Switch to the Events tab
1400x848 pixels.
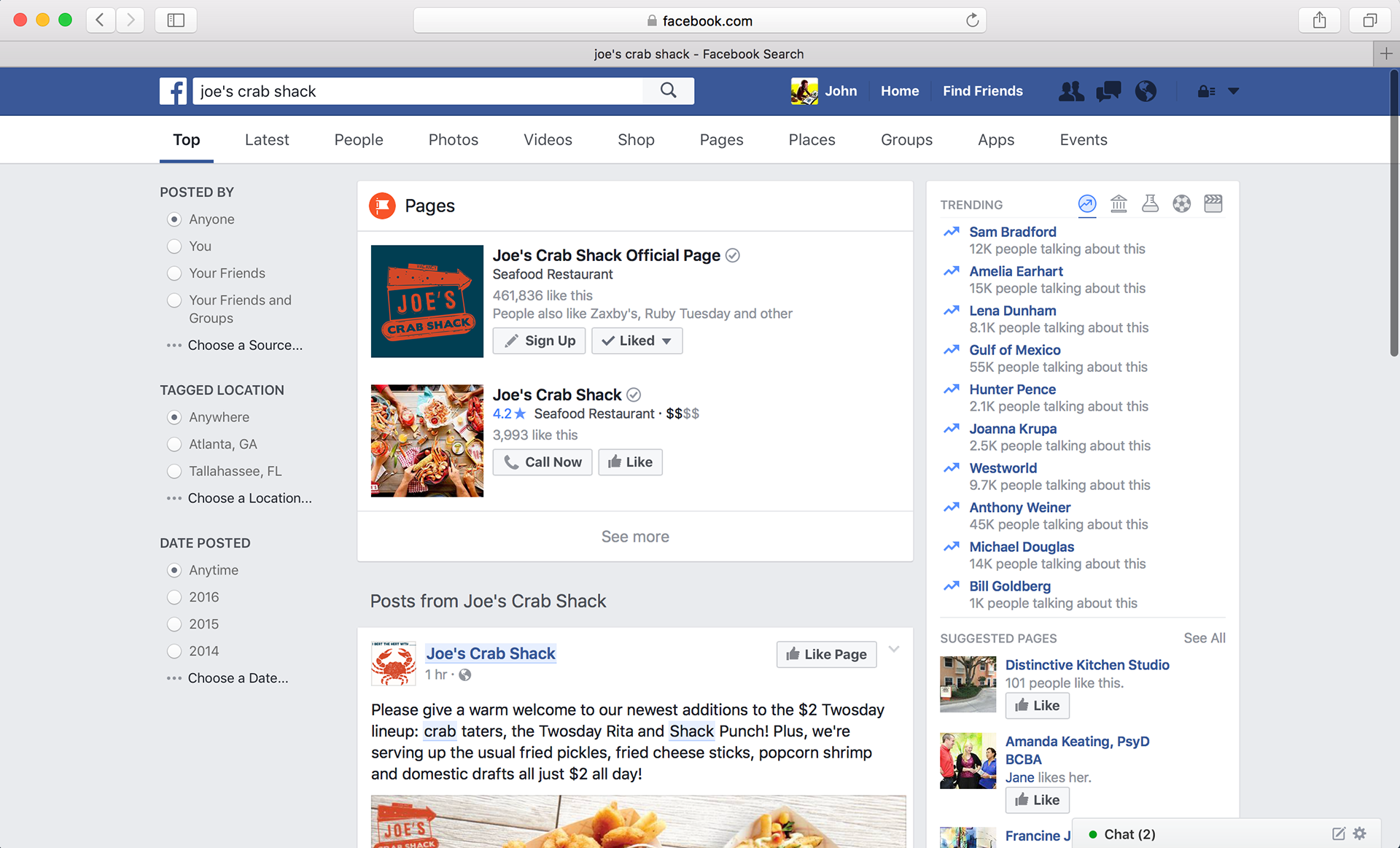tap(1084, 139)
